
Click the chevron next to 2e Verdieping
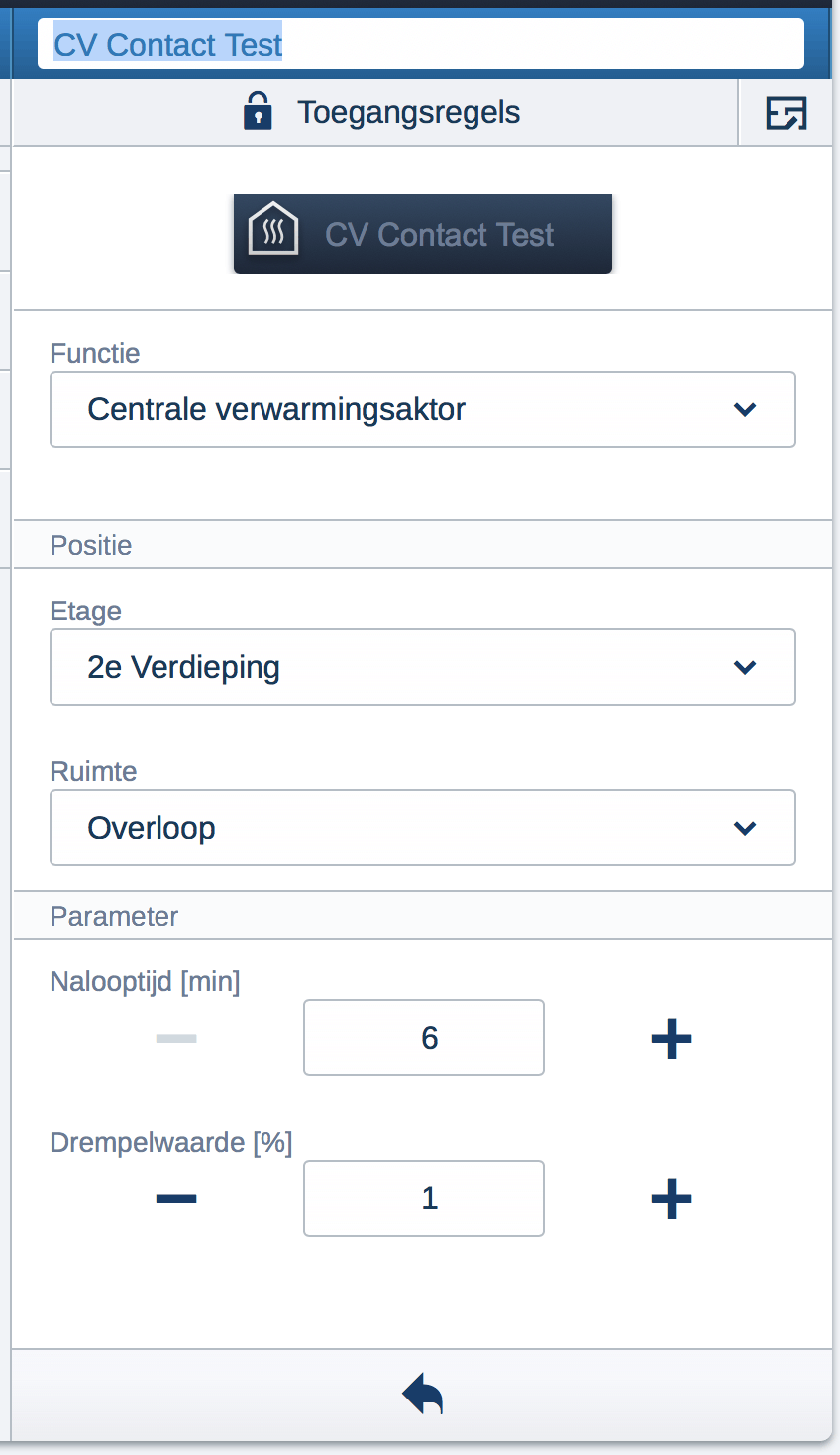pos(745,667)
